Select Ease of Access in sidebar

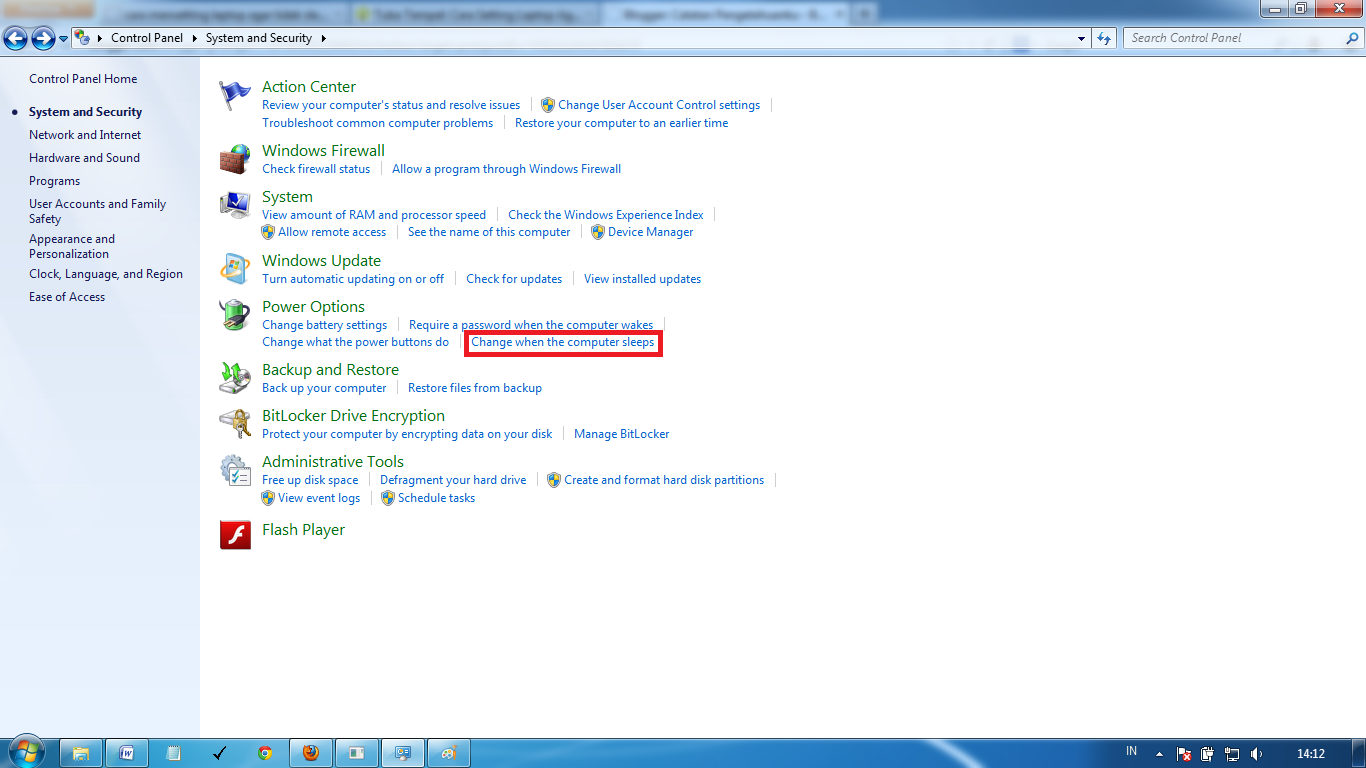[67, 297]
